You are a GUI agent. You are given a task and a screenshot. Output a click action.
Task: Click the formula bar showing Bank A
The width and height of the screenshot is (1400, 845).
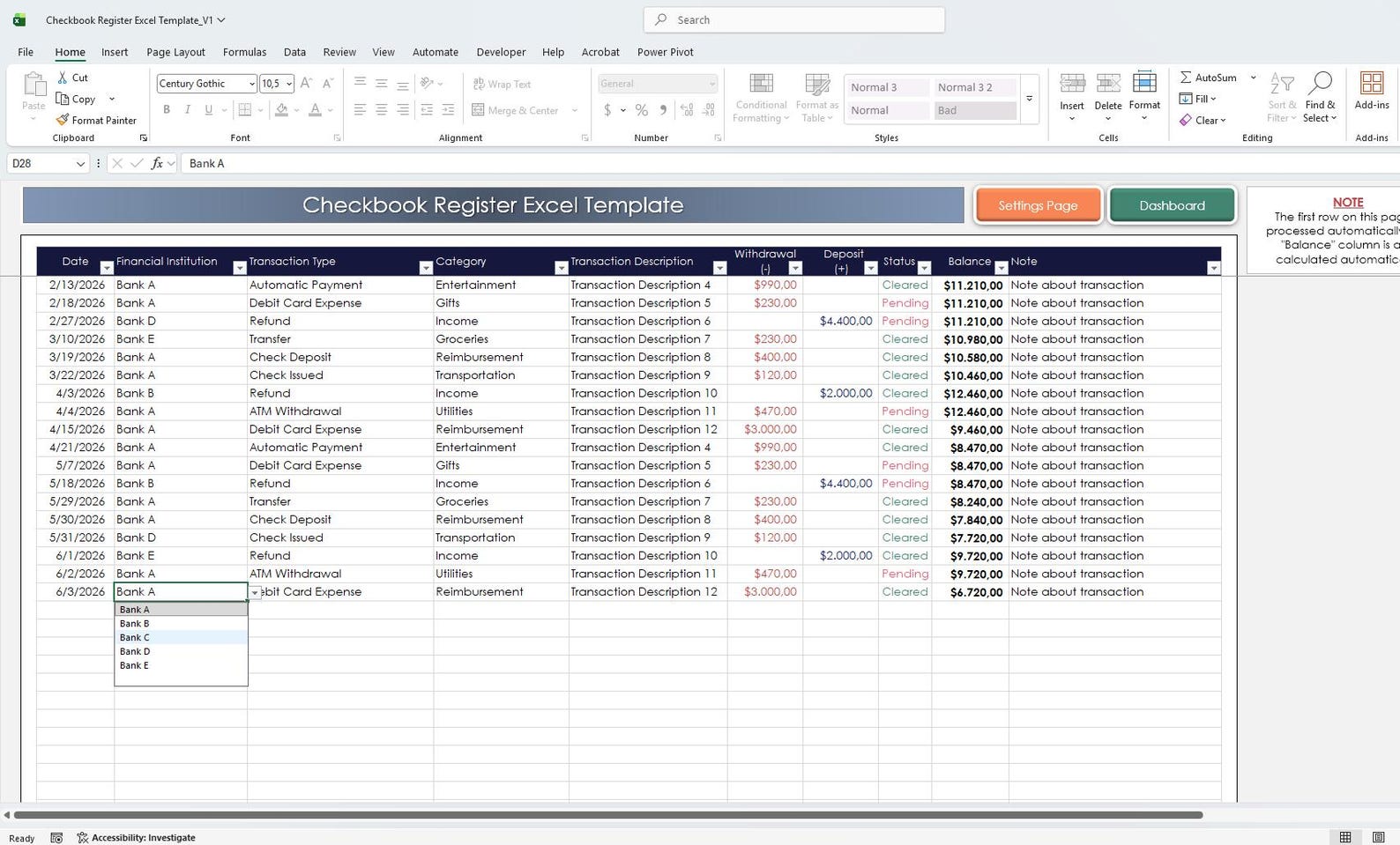[790, 163]
